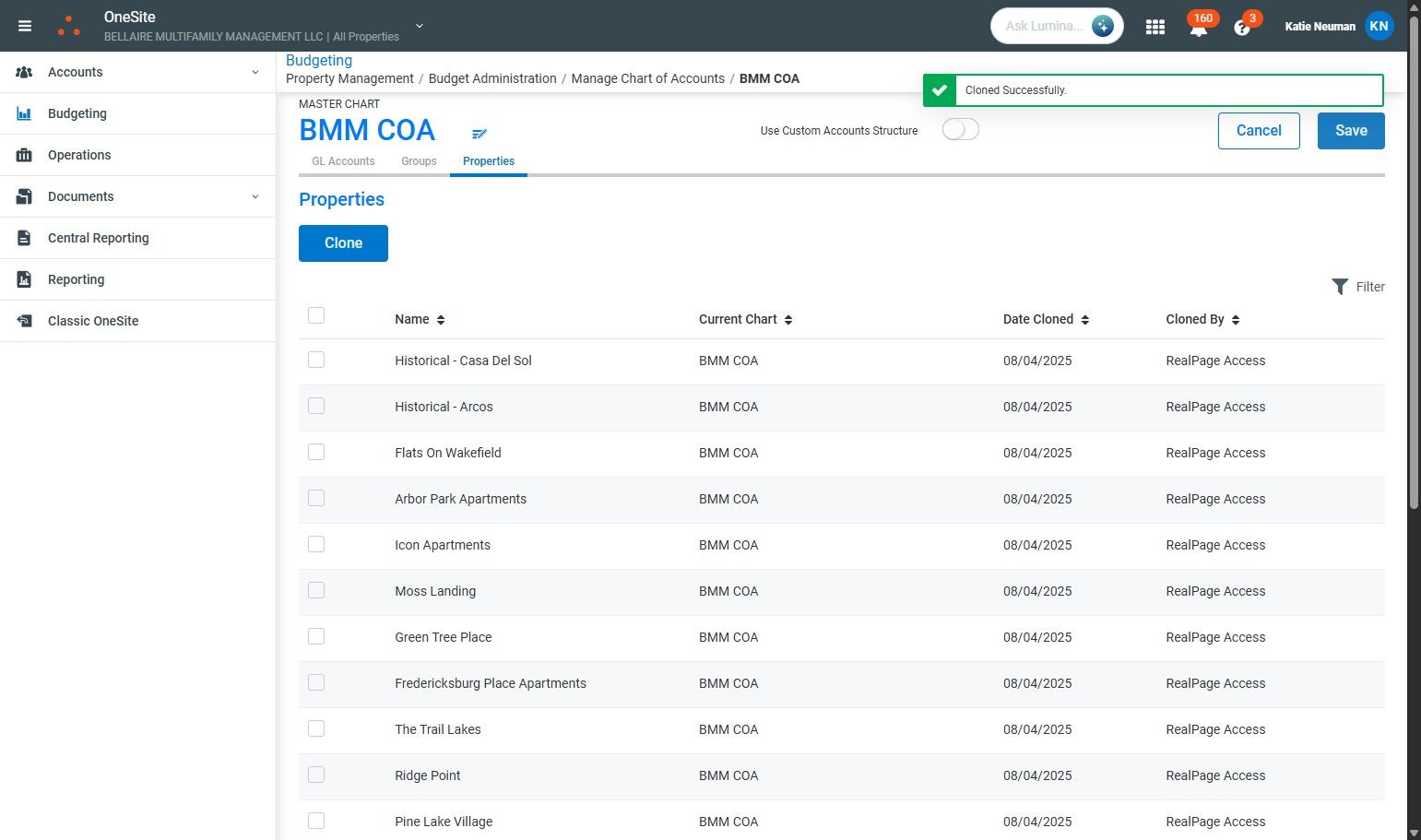Click the Cloned Successfully notification text
Screen dimensions: 1421x840
click(1015, 90)
